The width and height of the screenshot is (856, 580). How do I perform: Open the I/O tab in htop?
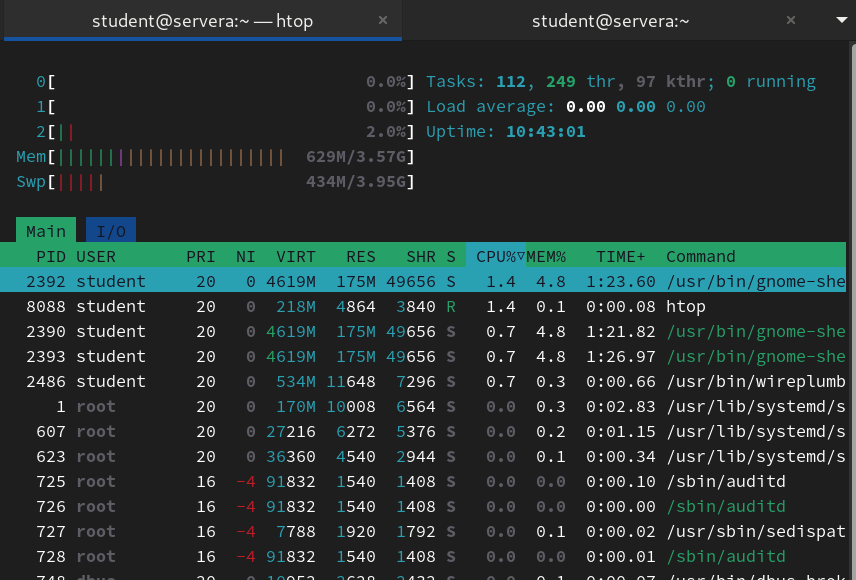(111, 231)
